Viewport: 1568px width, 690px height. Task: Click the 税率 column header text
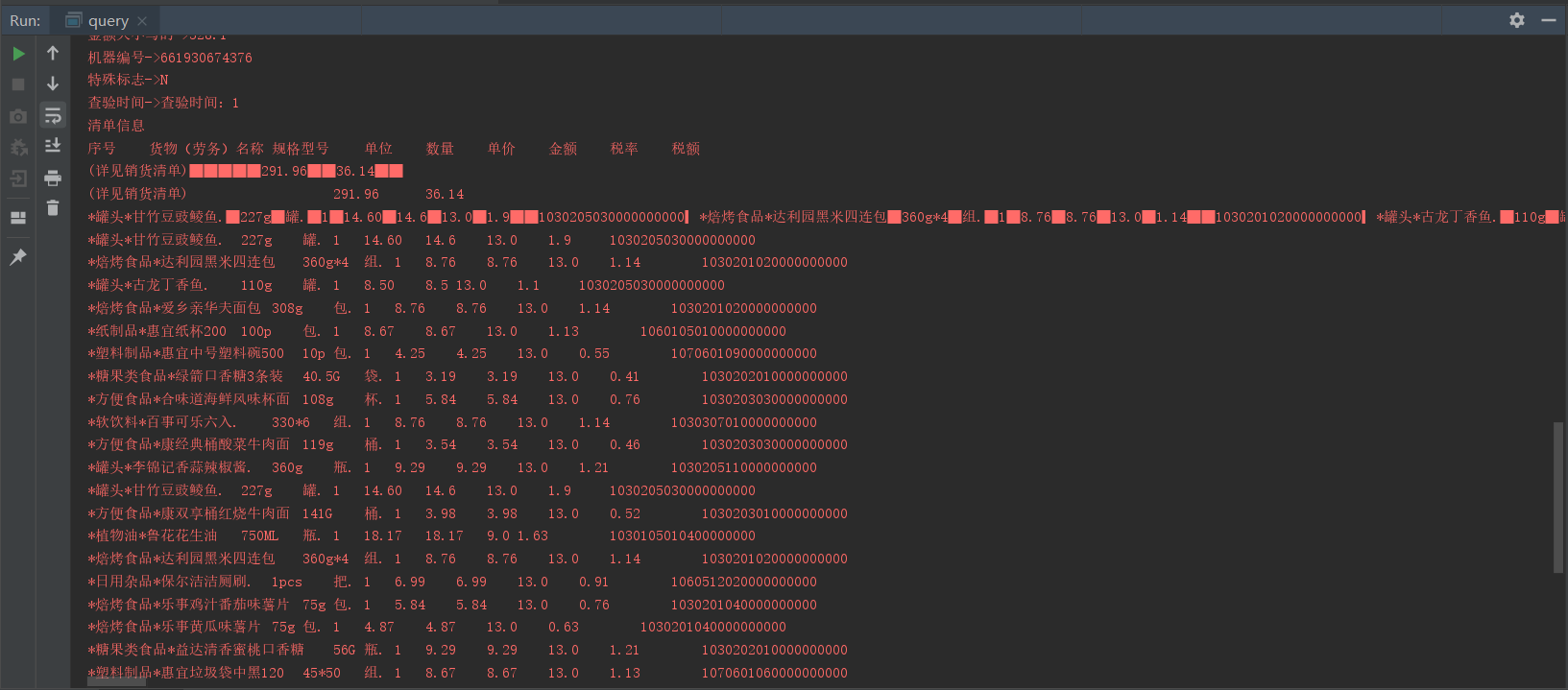(x=624, y=149)
